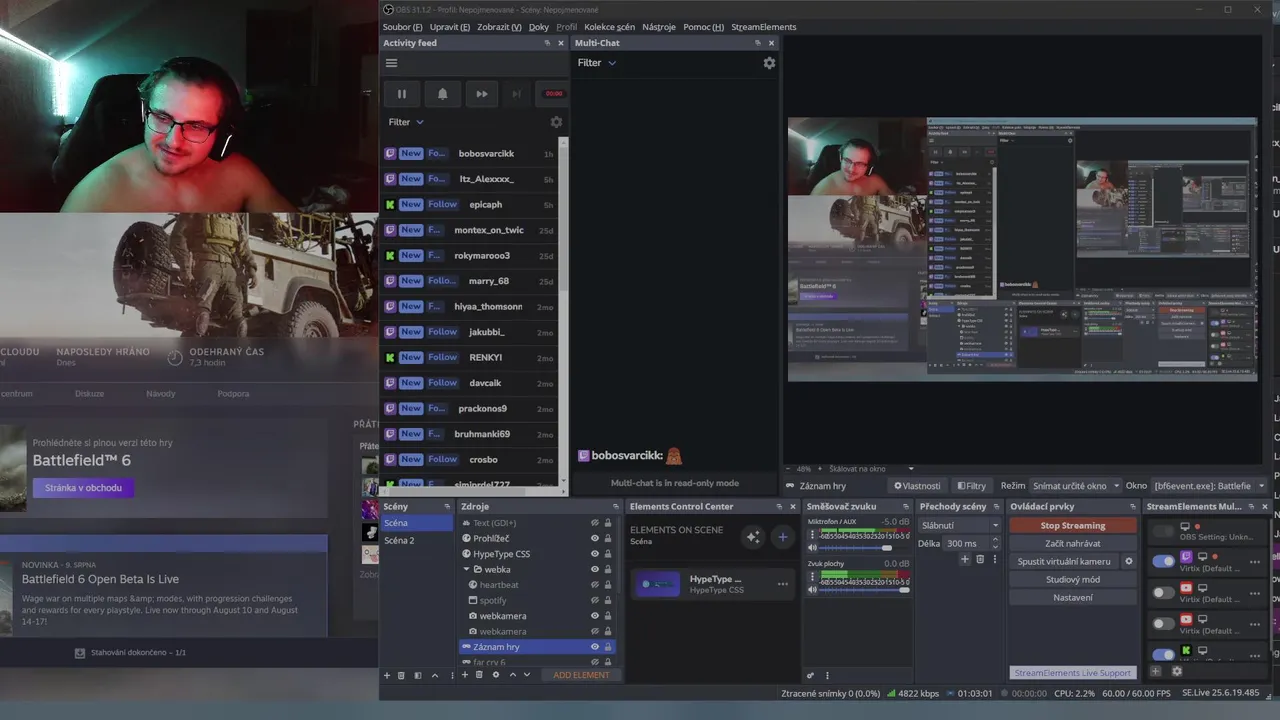Close the Multi-Chat dock
1280x720 pixels.
[x=771, y=43]
